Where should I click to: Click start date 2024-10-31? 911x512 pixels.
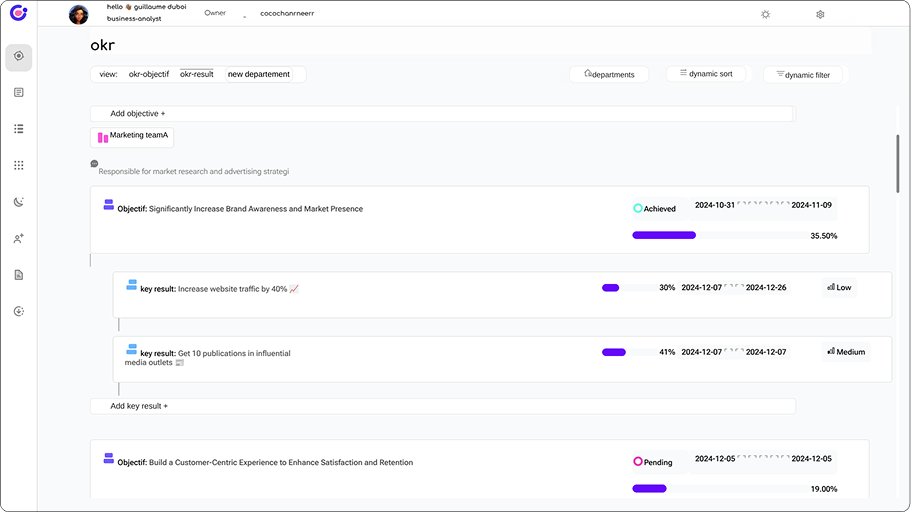(715, 205)
